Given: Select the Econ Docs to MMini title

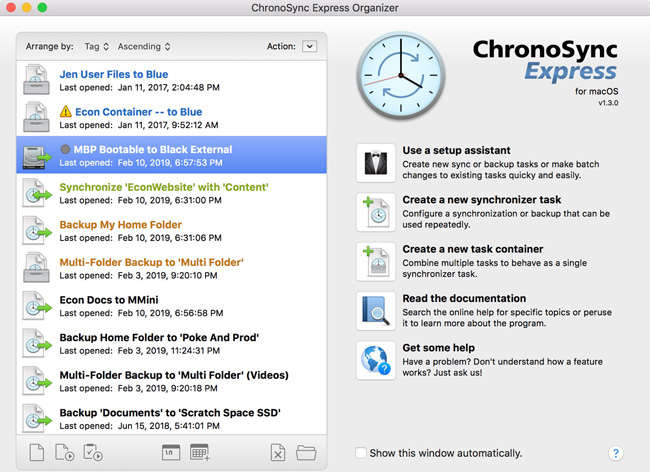Looking at the screenshot, I should coord(109,300).
